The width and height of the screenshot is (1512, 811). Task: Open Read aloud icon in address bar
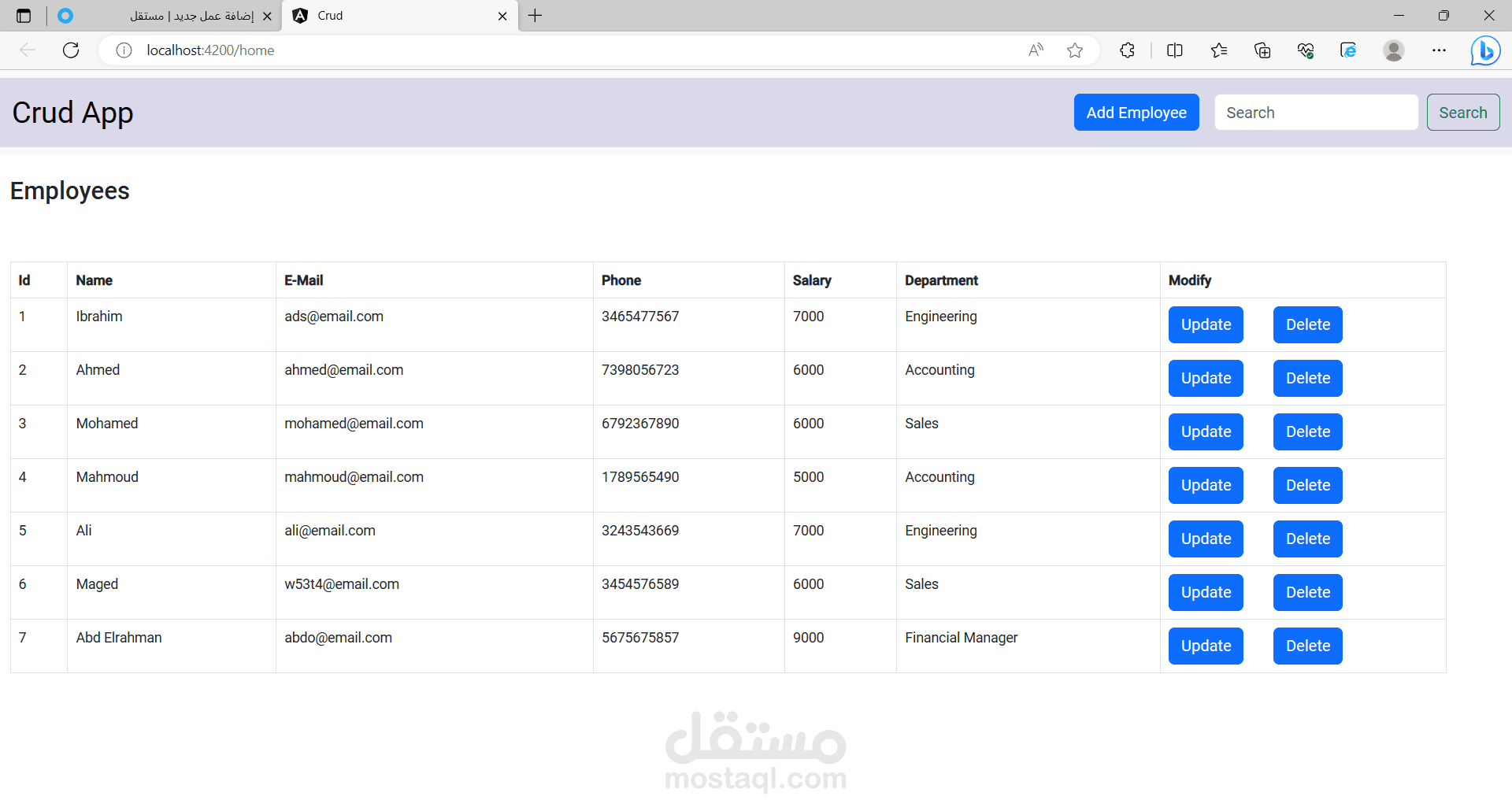click(1036, 50)
